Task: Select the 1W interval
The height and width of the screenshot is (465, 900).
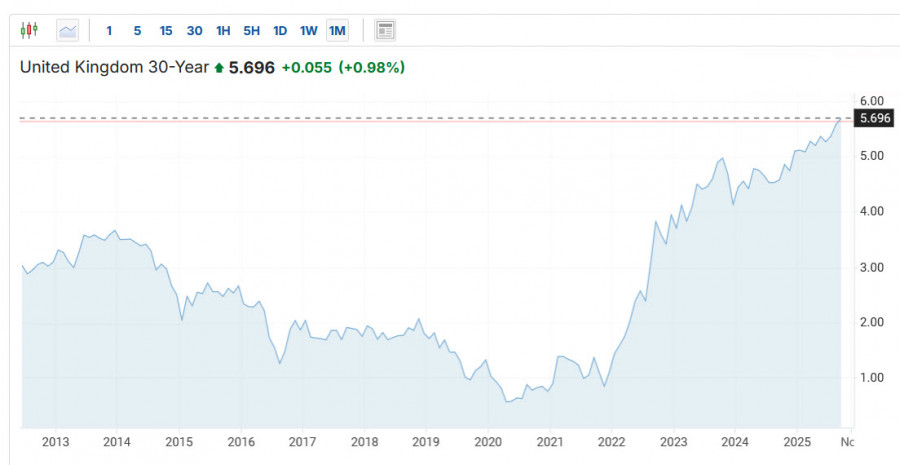Action: tap(309, 31)
